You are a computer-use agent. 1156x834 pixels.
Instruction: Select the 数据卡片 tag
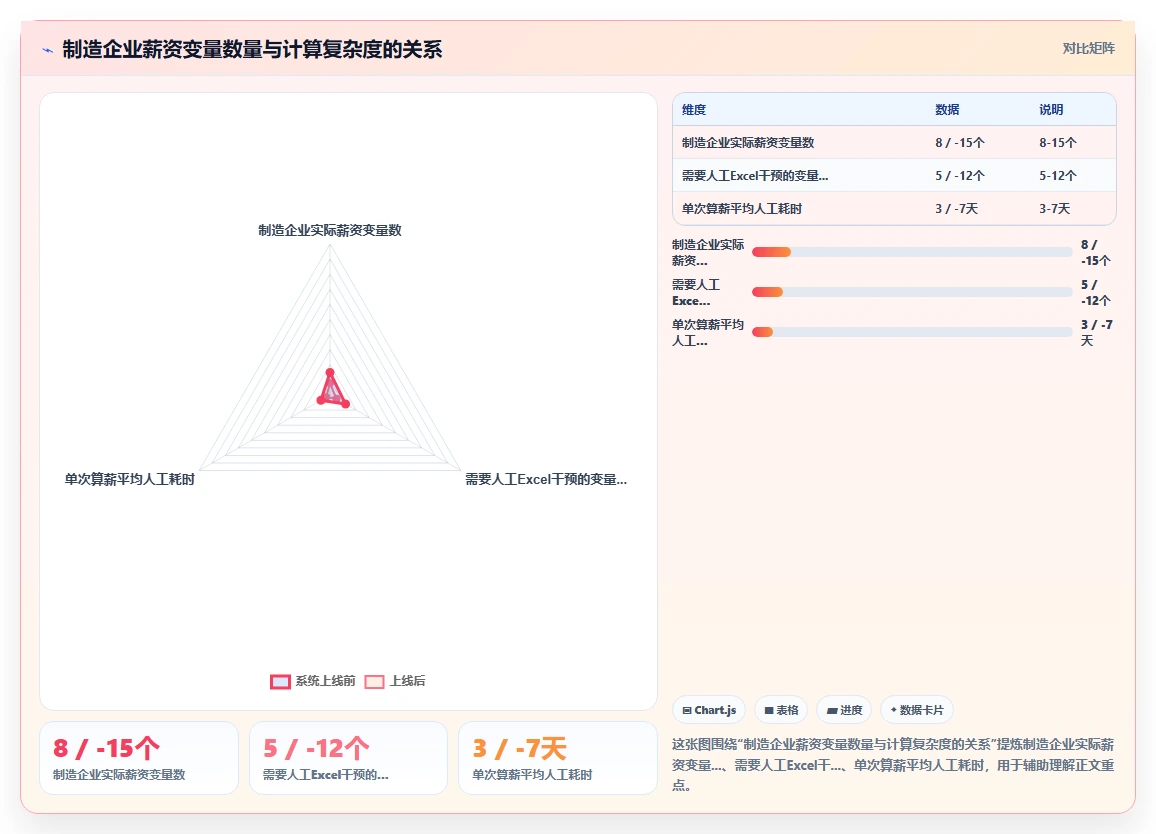click(917, 710)
